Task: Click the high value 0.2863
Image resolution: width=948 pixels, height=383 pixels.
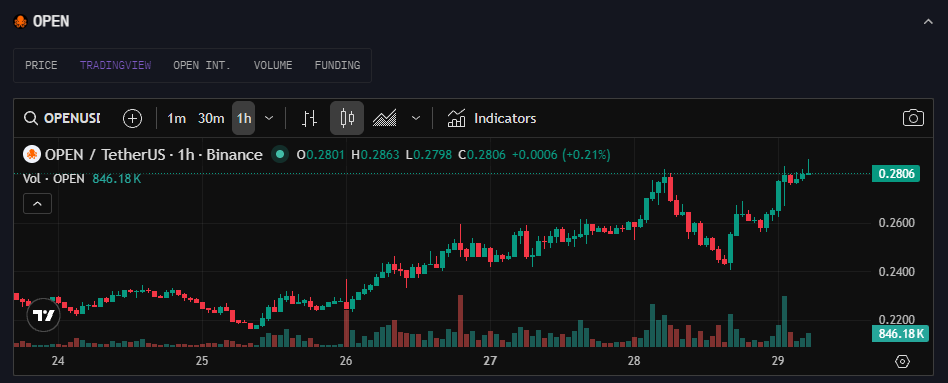Action: coord(380,154)
